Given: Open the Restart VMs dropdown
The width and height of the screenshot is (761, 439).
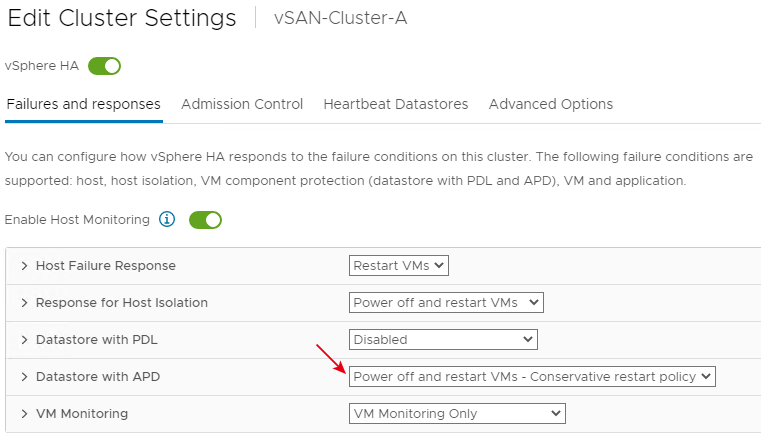Looking at the screenshot, I should point(398,266).
